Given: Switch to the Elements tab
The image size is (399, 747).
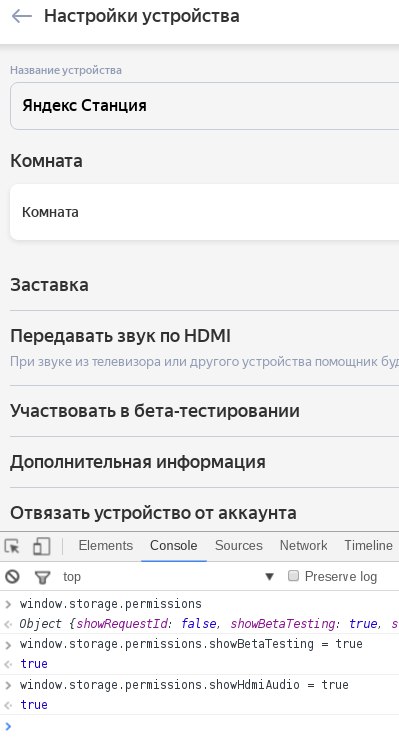Looking at the screenshot, I should [x=106, y=545].
